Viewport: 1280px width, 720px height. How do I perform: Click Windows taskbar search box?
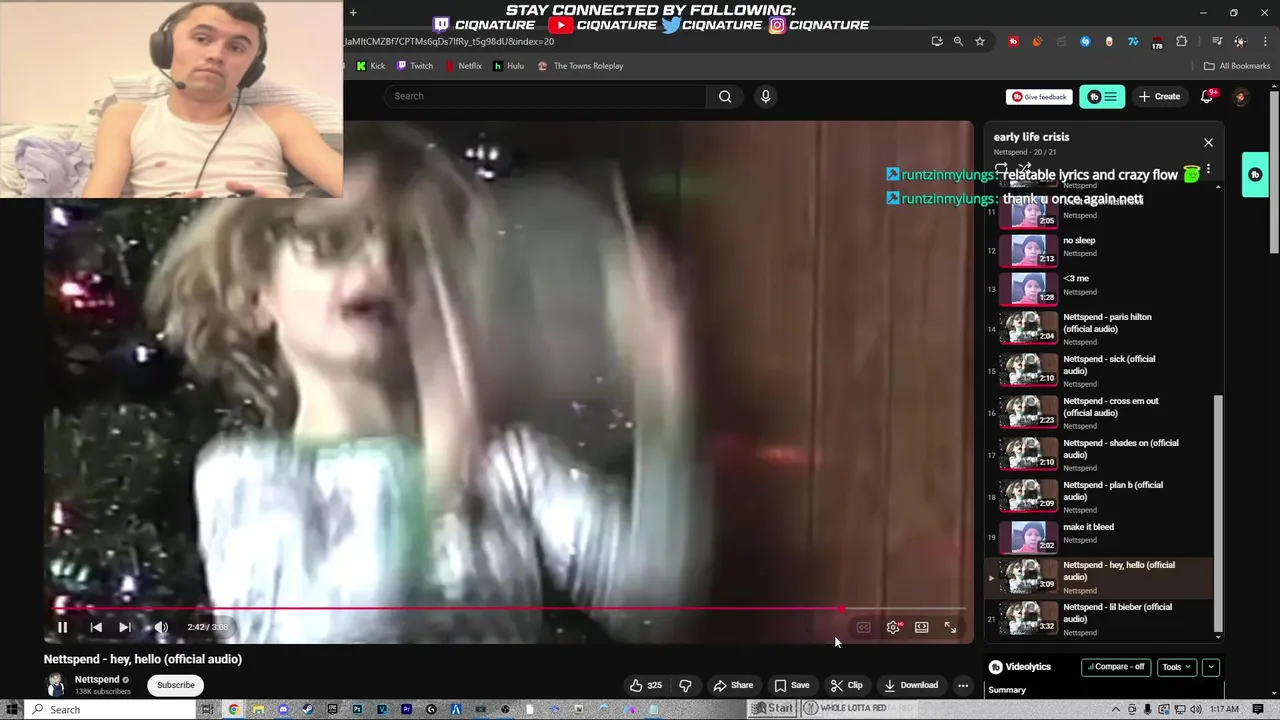point(110,709)
